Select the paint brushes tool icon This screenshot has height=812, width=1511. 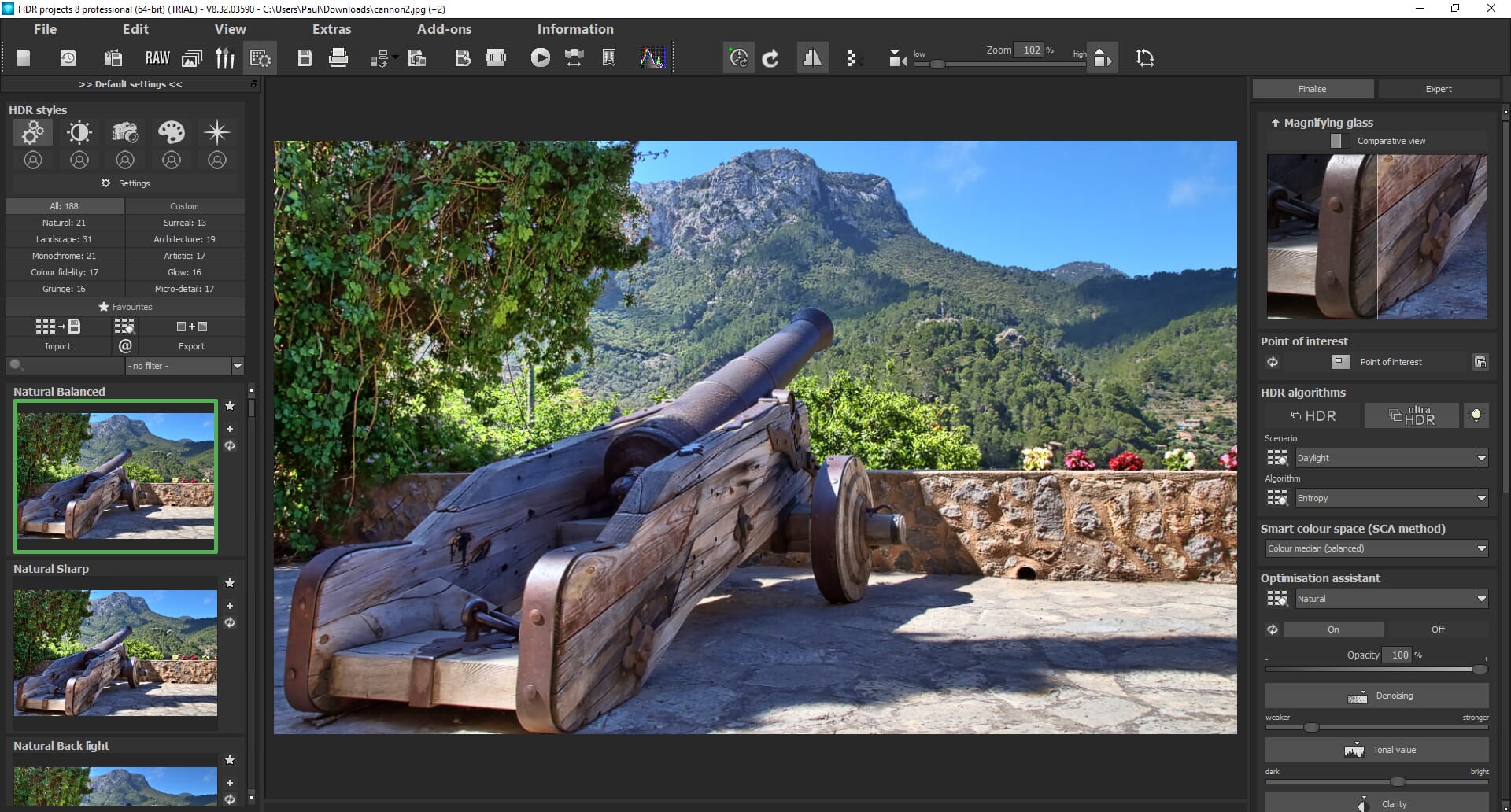pyautogui.click(x=225, y=57)
